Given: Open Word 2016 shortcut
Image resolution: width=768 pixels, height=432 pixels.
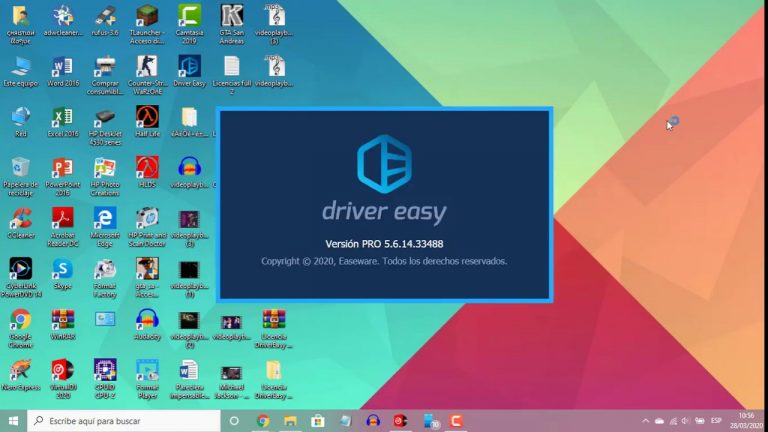Looking at the screenshot, I should click(63, 72).
